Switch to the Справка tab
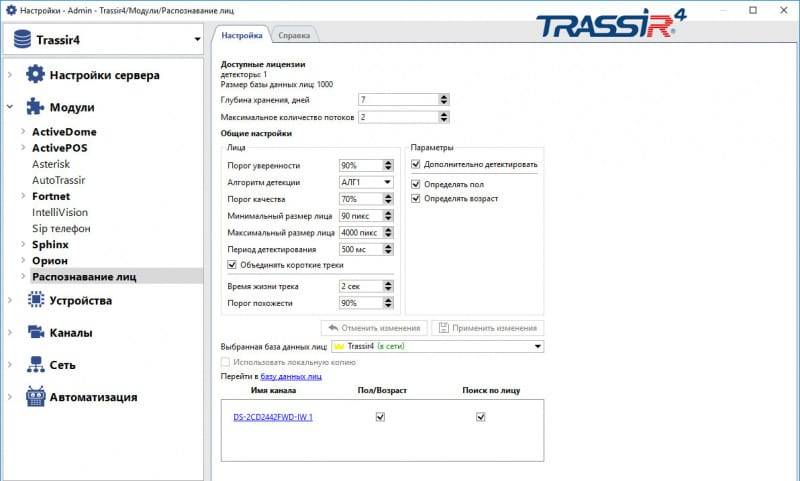The image size is (800, 481). tap(294, 35)
